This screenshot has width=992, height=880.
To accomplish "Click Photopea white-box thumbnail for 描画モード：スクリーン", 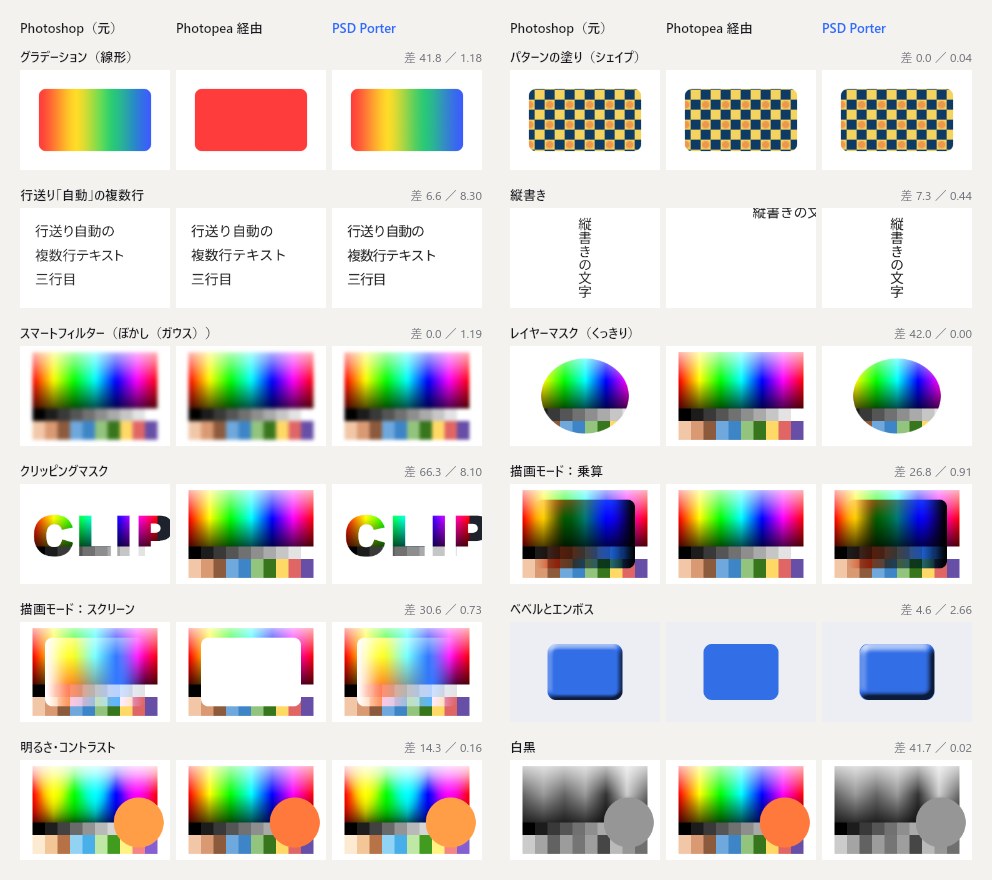I will coord(251,672).
